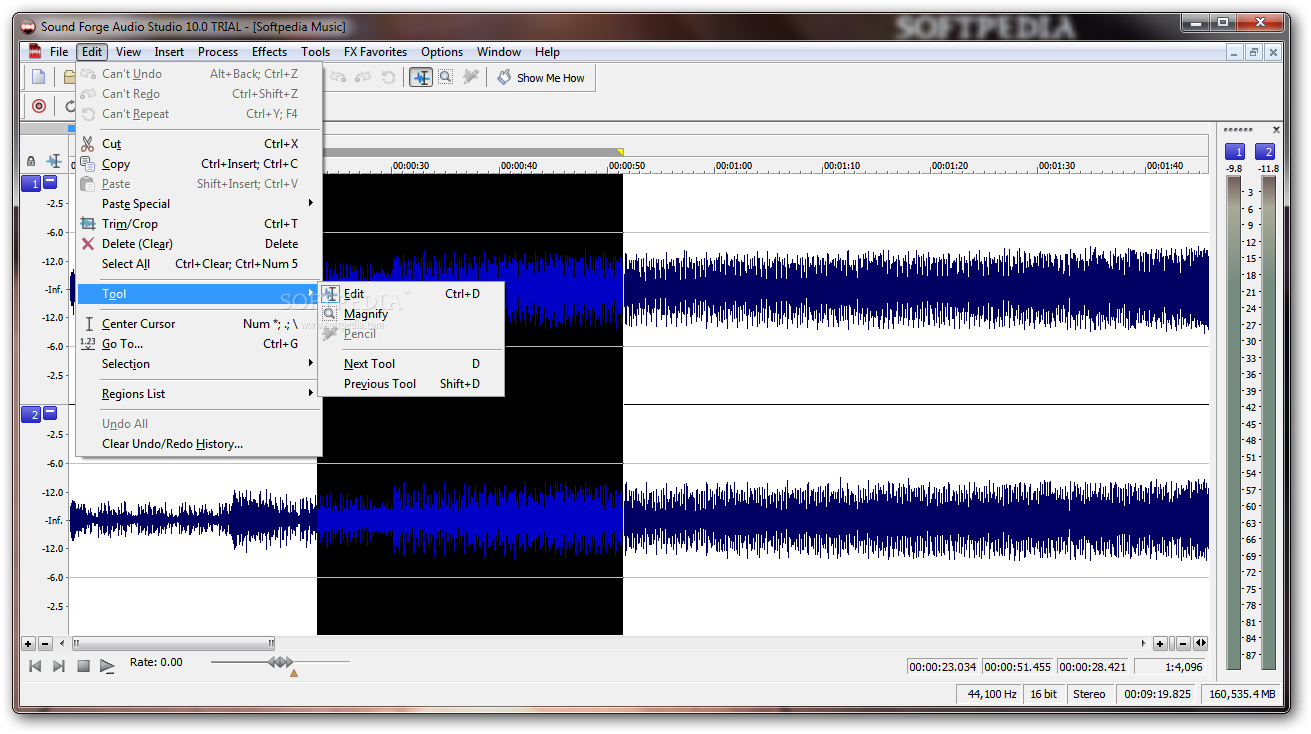
Task: Toggle meter channel 2 button
Action: coord(1266,152)
